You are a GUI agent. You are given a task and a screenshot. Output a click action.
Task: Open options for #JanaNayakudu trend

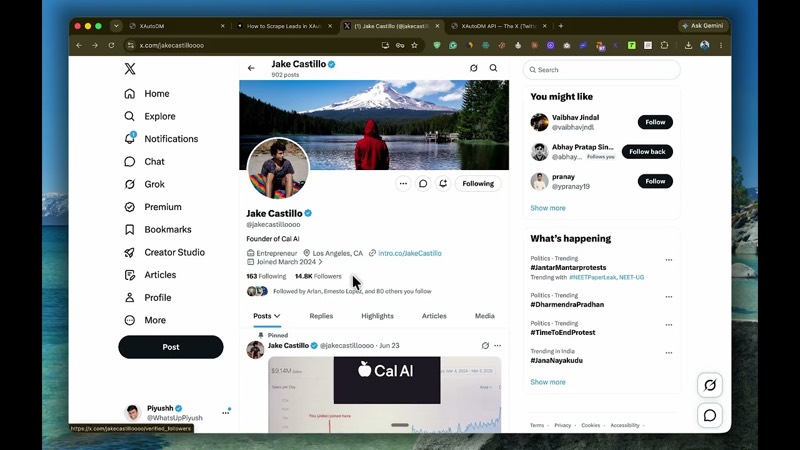668,353
